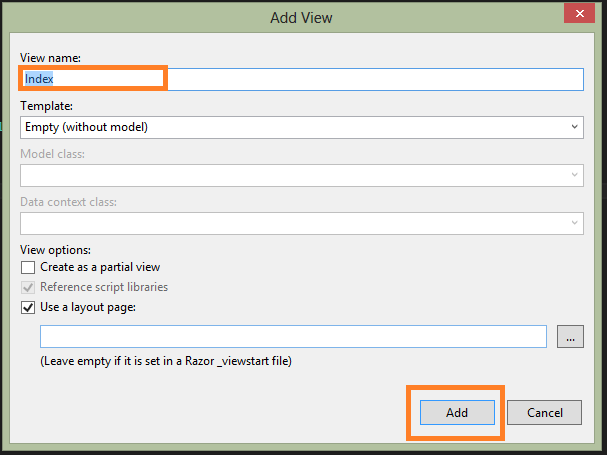Expand the Data context class dropdown
Screen dimensions: 607x455
(x=574, y=223)
